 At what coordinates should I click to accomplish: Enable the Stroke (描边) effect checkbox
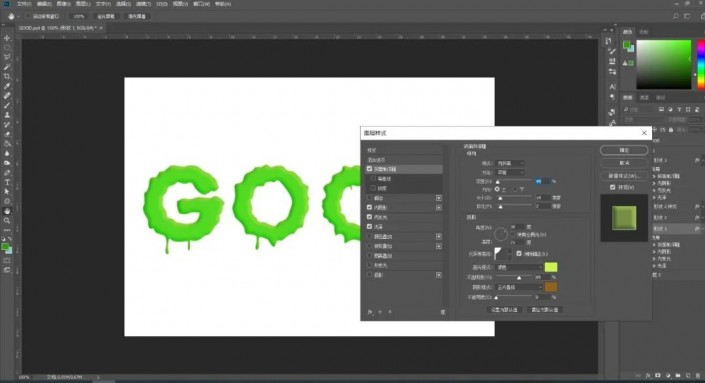pyautogui.click(x=370, y=198)
